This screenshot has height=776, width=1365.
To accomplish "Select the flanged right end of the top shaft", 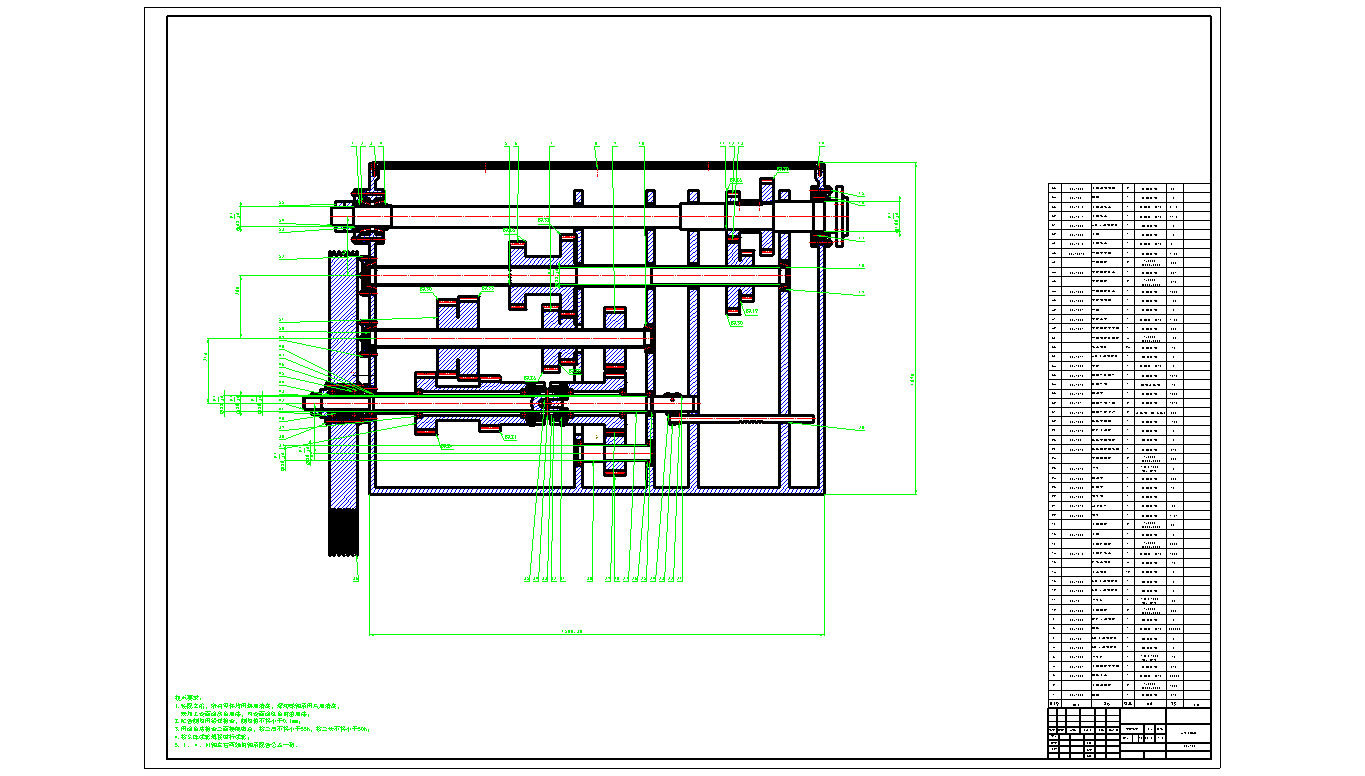I will [x=838, y=213].
